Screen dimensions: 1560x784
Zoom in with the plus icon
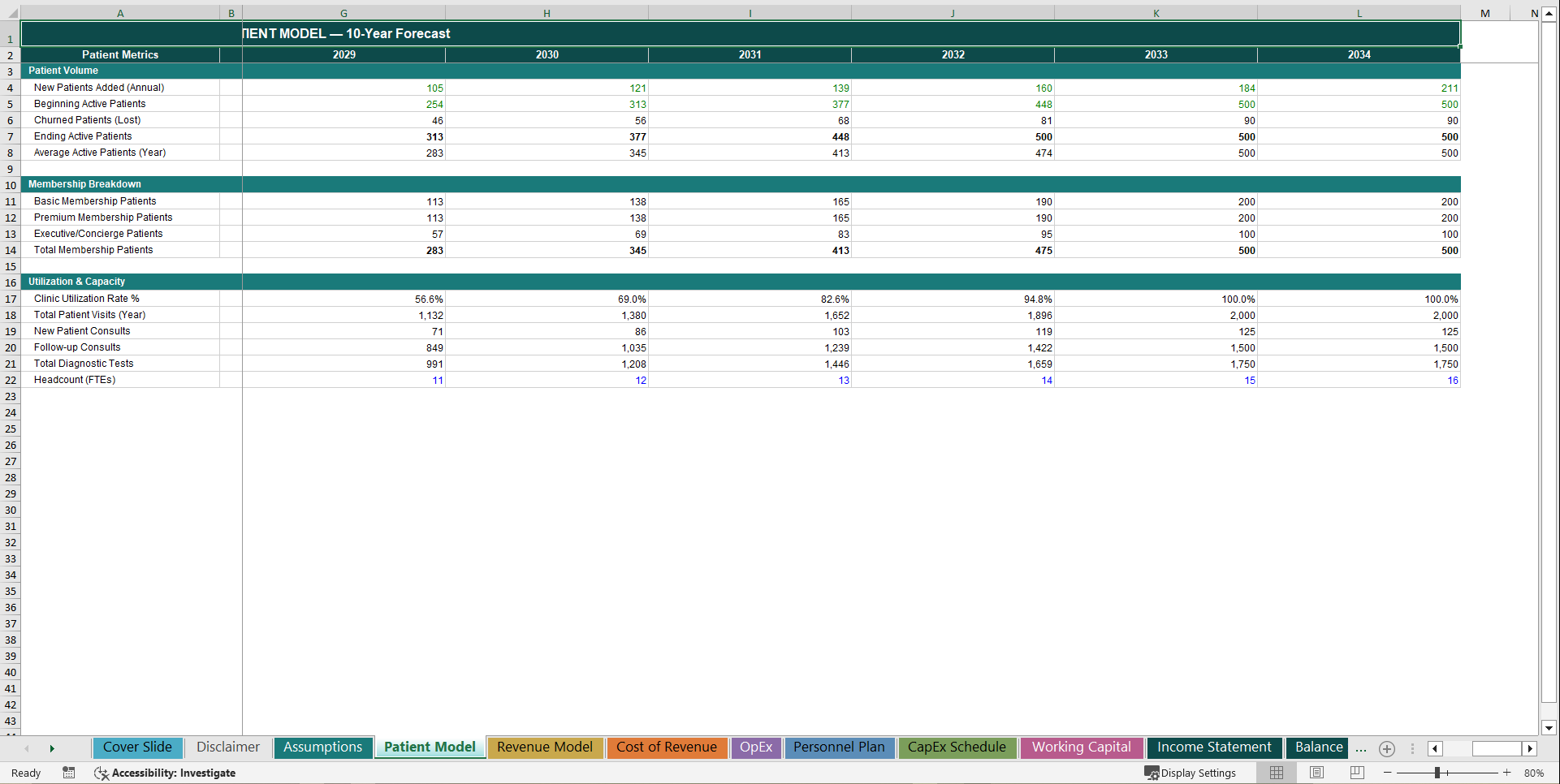1506,773
